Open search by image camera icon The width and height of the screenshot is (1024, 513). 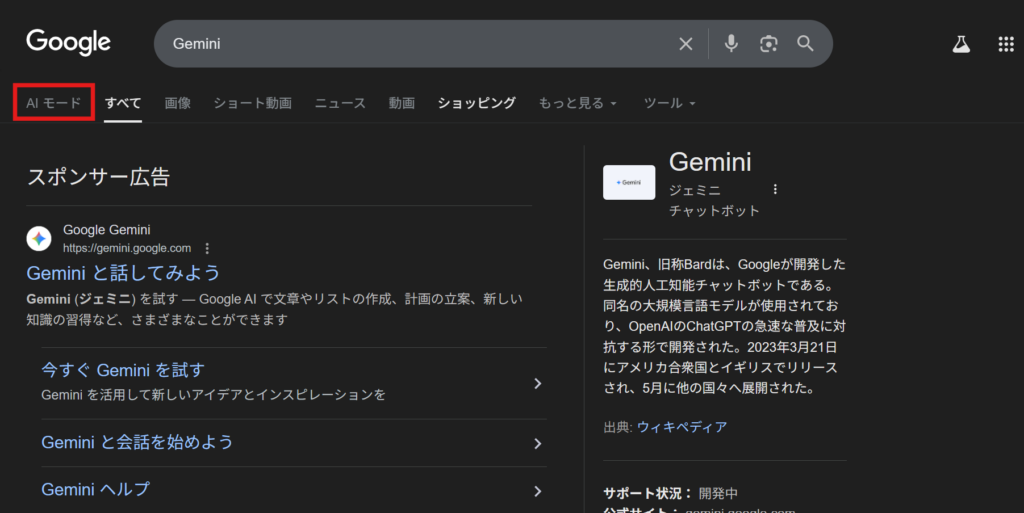(768, 44)
